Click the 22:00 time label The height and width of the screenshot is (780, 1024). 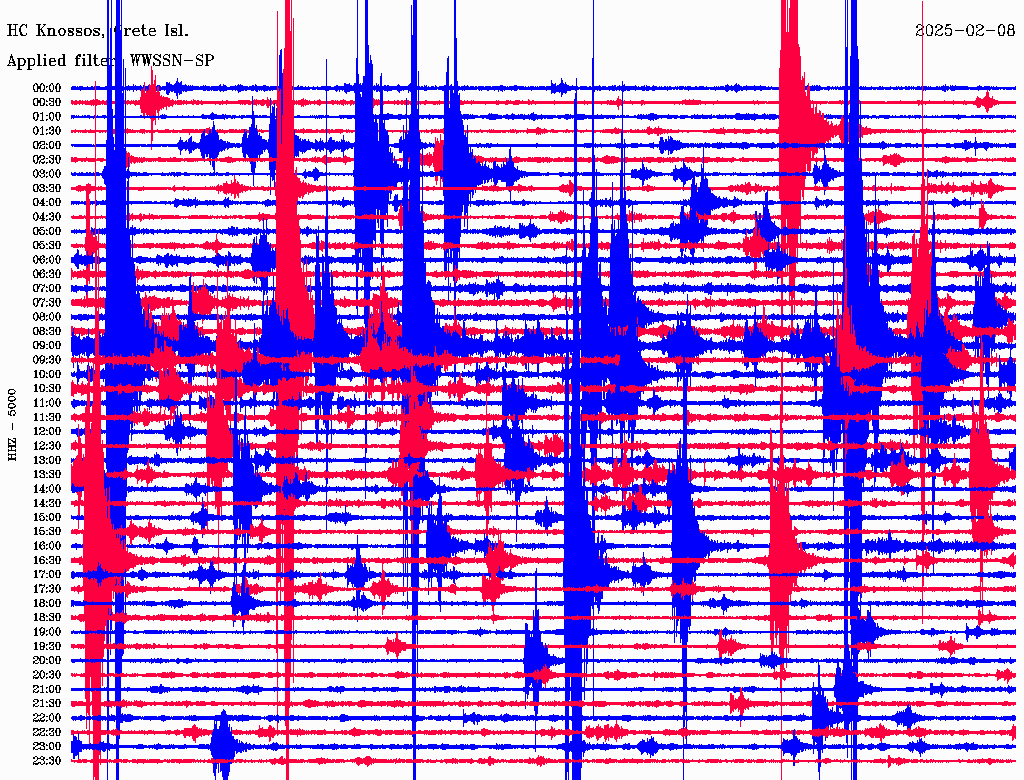coord(47,718)
